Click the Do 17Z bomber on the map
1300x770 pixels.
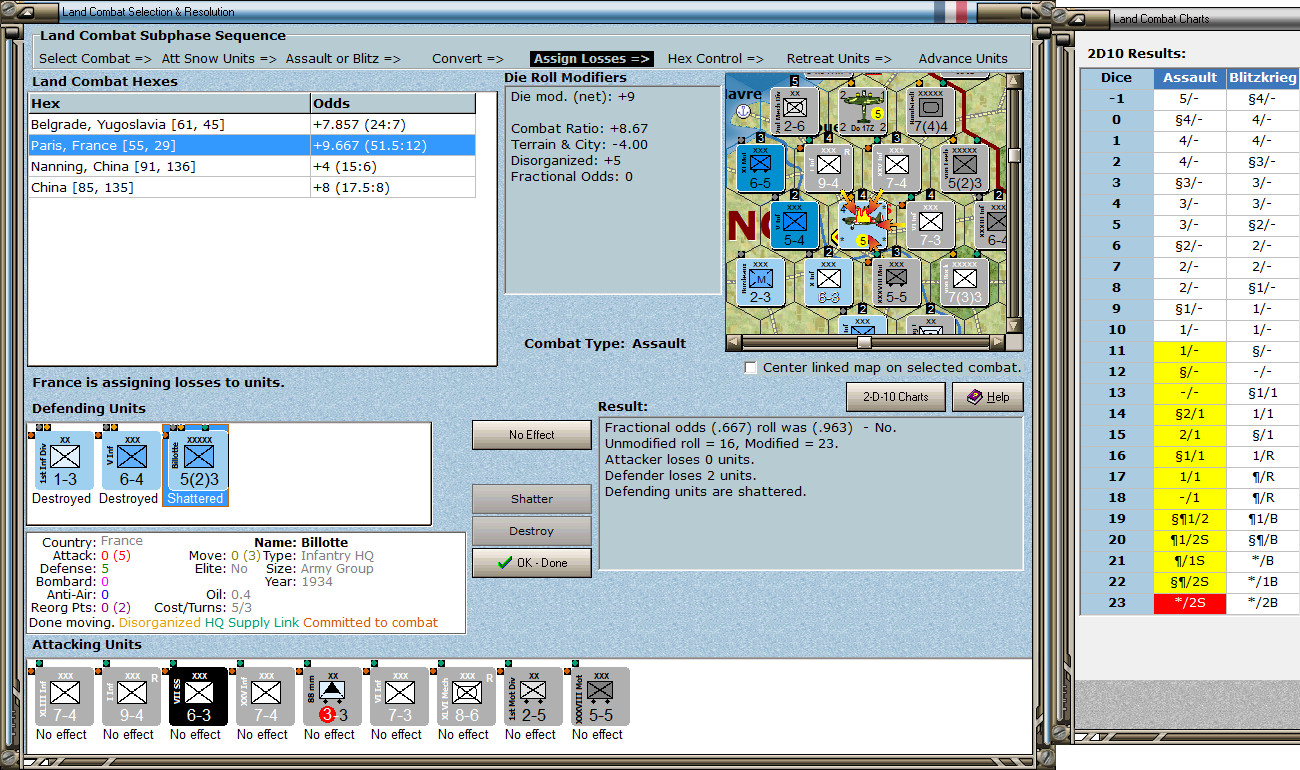862,112
